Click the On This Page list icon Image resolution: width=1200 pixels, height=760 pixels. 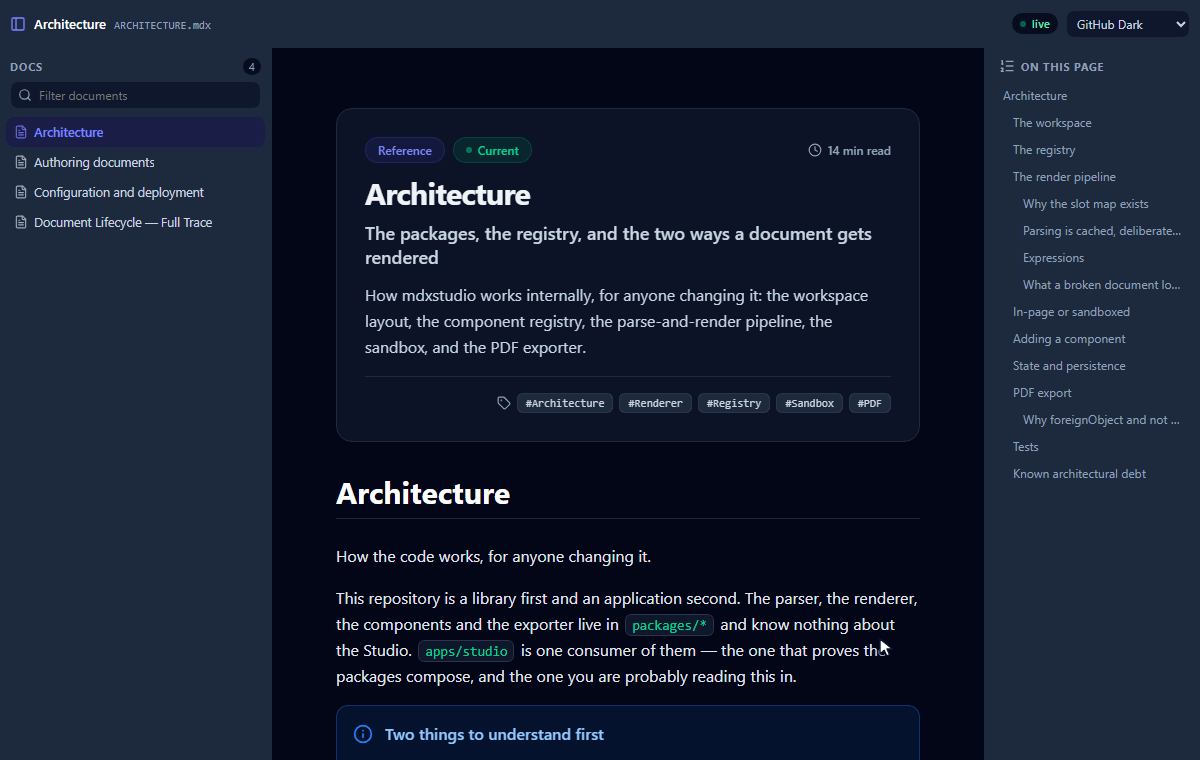pyautogui.click(x=1007, y=67)
